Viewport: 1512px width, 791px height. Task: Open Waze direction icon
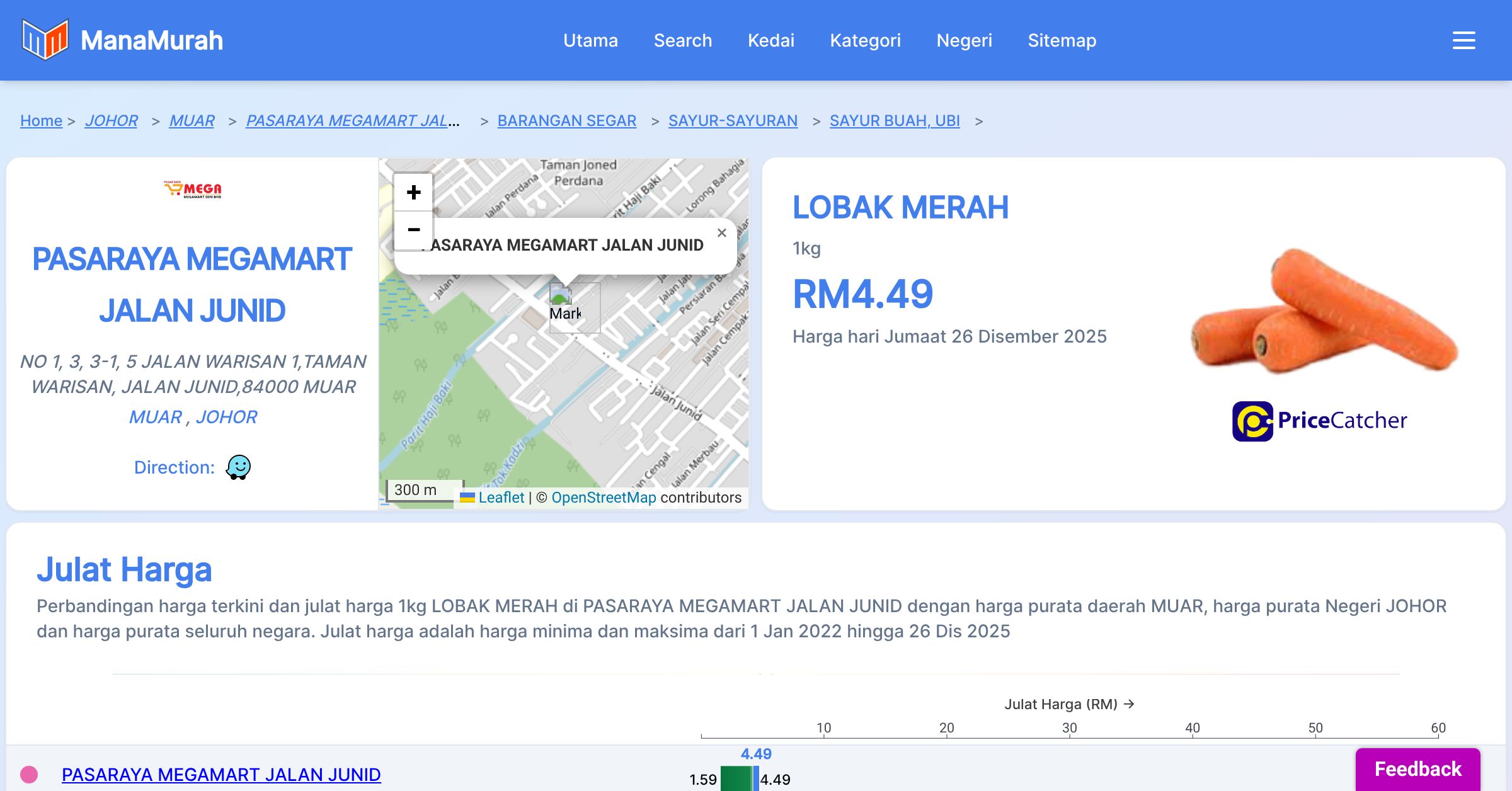click(x=238, y=467)
